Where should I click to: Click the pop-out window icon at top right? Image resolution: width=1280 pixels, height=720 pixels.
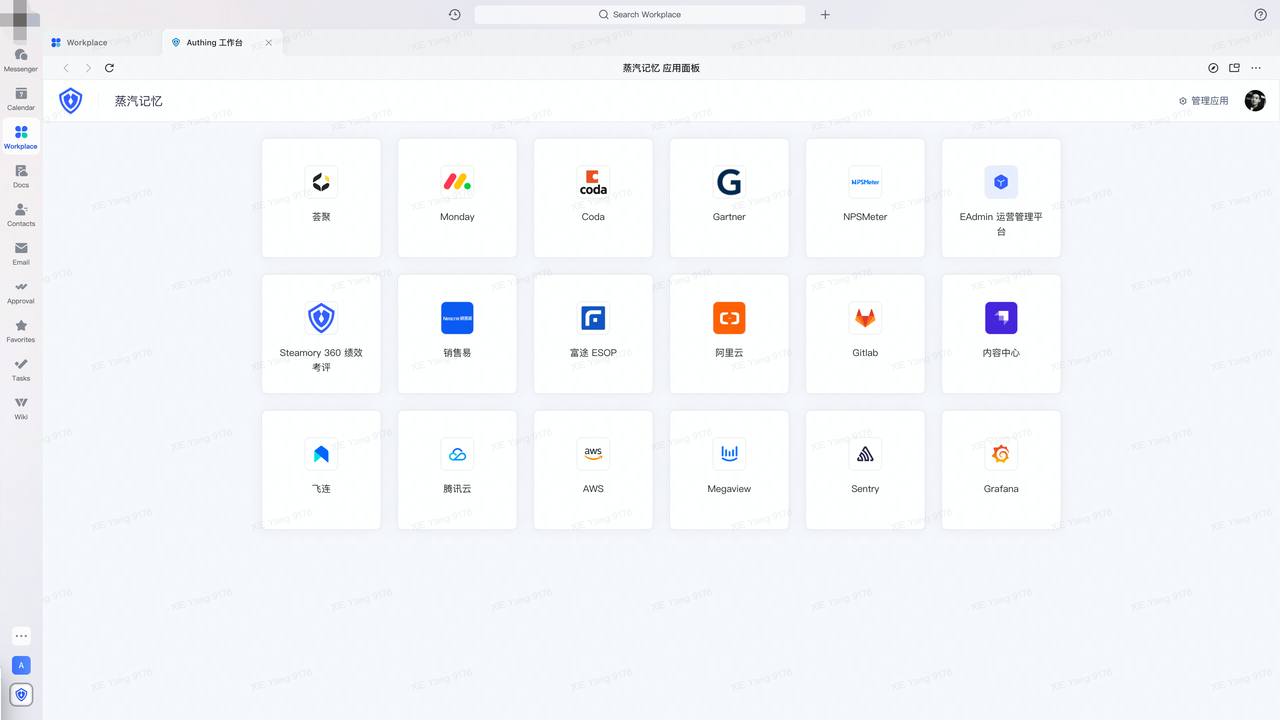(1234, 68)
